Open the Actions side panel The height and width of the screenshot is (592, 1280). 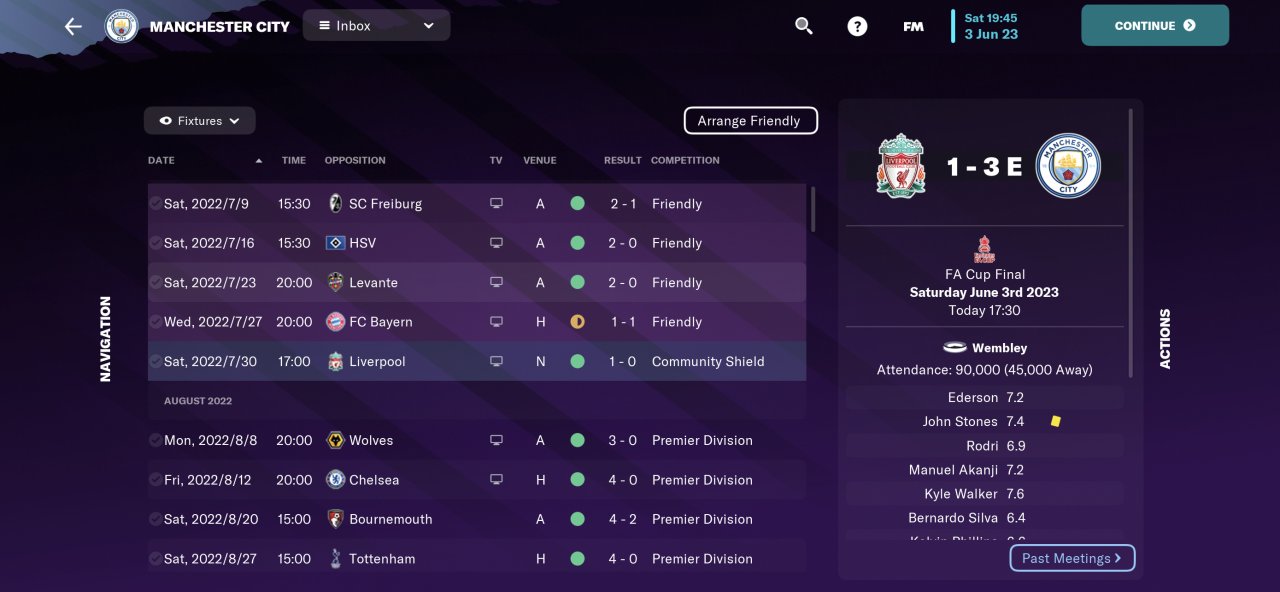pos(1165,339)
